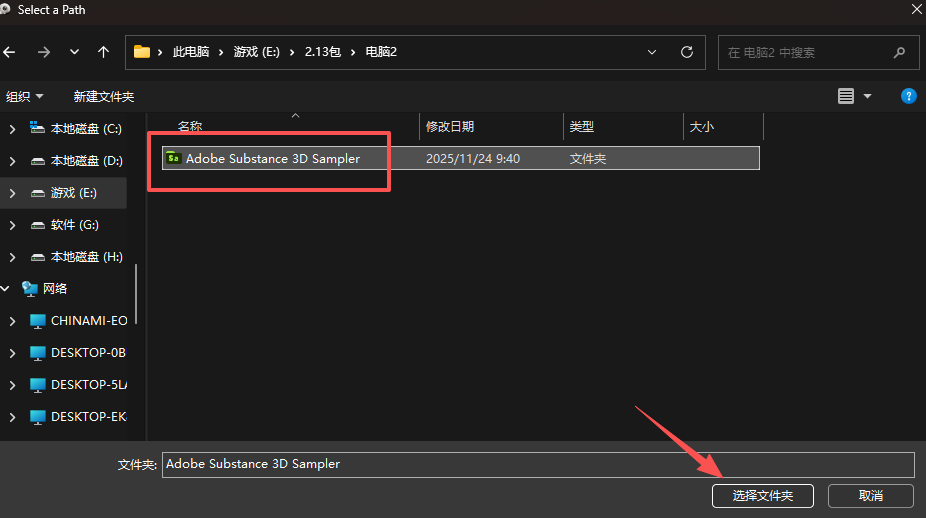926x518 pixels.
Task: Navigate to 游戏 (E:) in the breadcrumb
Action: (x=256, y=52)
